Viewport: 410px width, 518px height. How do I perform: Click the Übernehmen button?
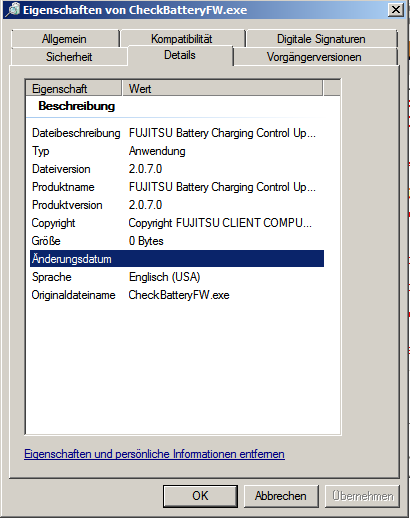click(x=362, y=496)
